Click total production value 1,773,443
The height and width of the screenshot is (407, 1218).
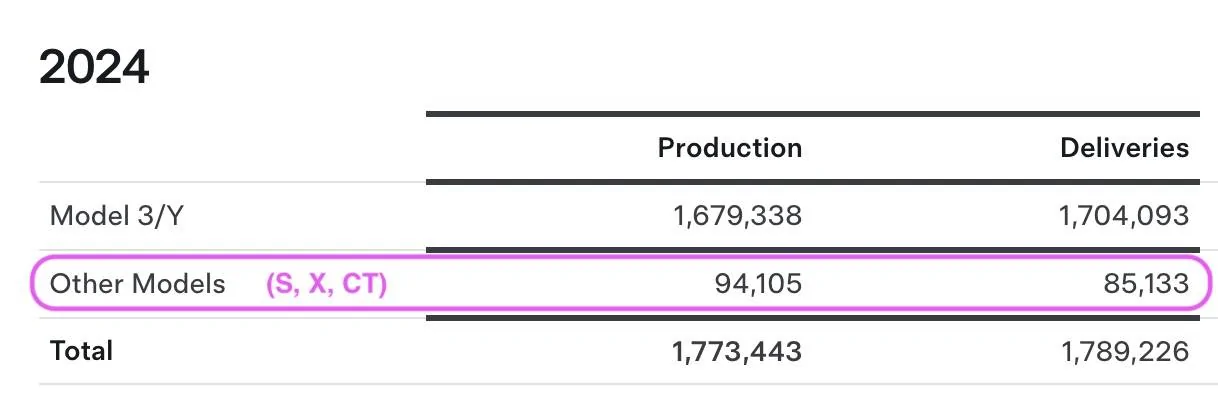737,351
